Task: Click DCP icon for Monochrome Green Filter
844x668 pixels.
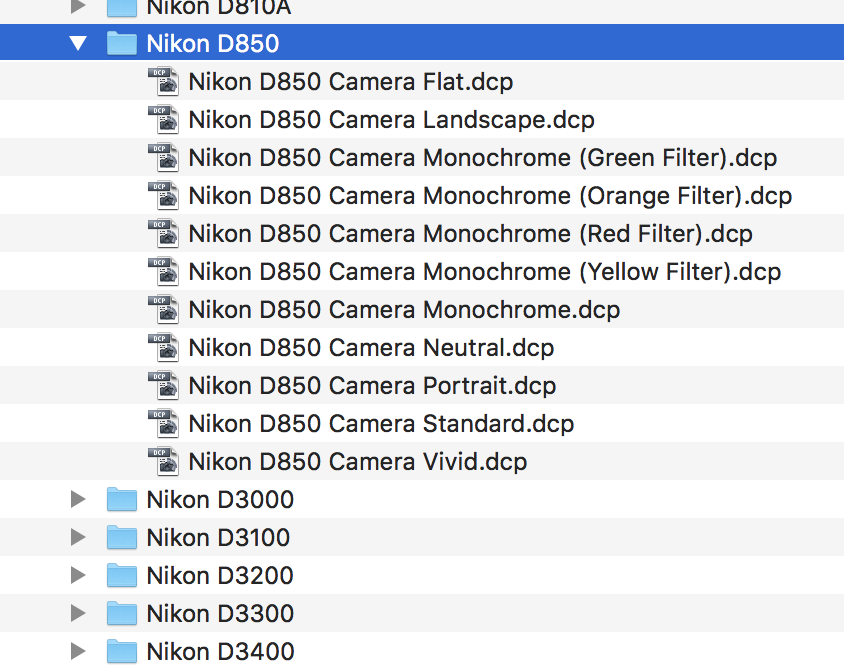Action: tap(164, 157)
